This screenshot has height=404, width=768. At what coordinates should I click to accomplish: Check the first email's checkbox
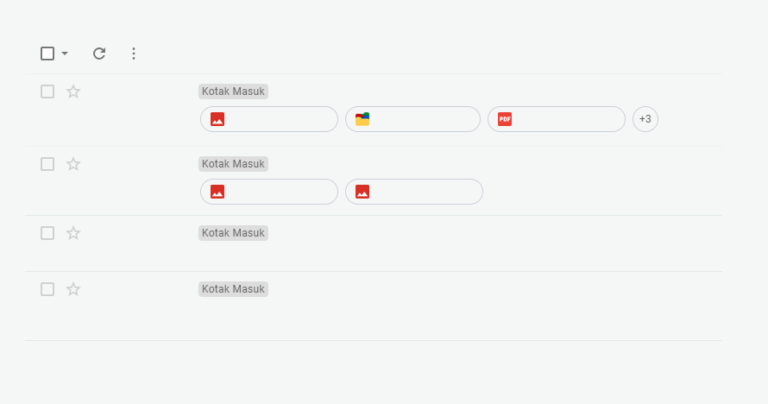click(x=48, y=92)
